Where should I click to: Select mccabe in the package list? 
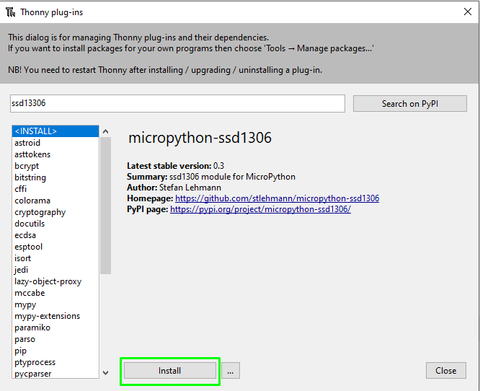click(x=55, y=293)
